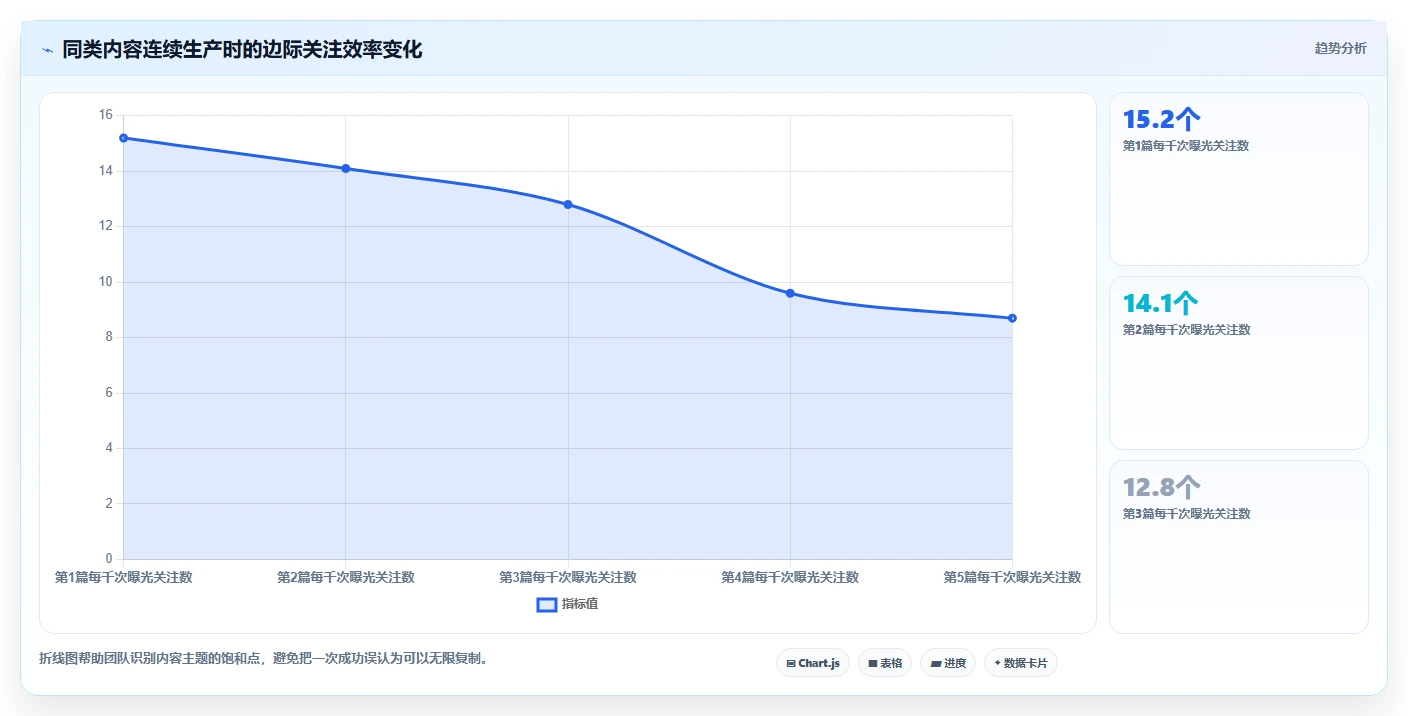Click the 14.1个 value card
Viewport: 1408px width, 716px height.
pyautogui.click(x=1239, y=363)
